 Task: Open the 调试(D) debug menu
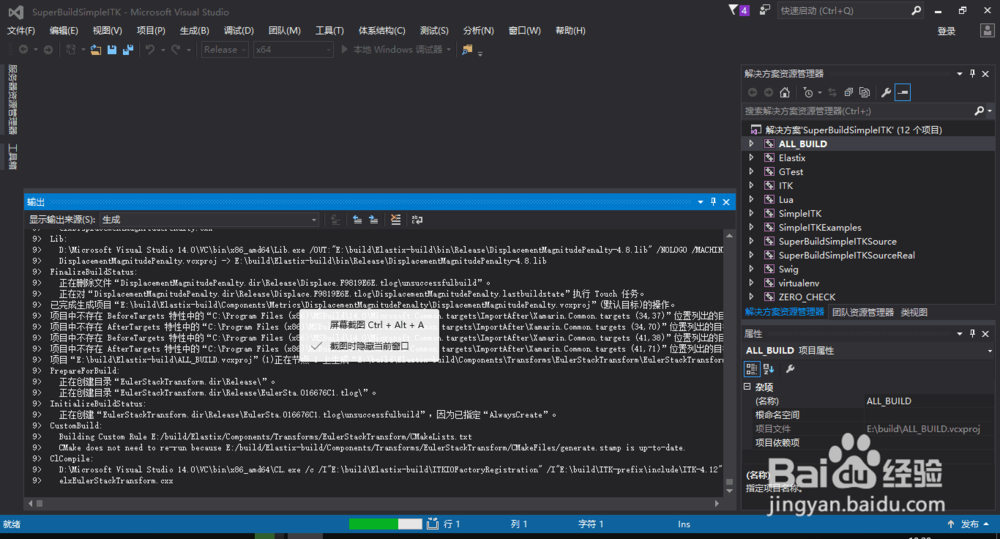pyautogui.click(x=239, y=31)
